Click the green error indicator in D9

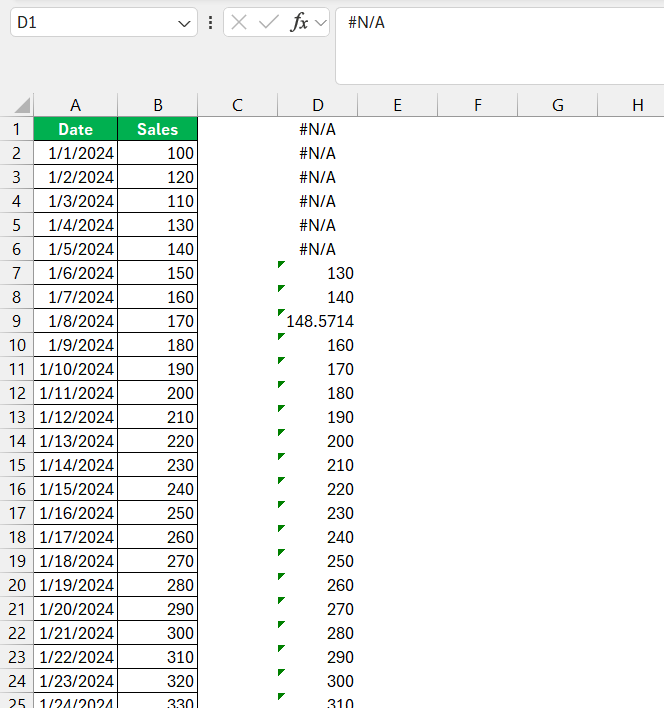tap(281, 312)
